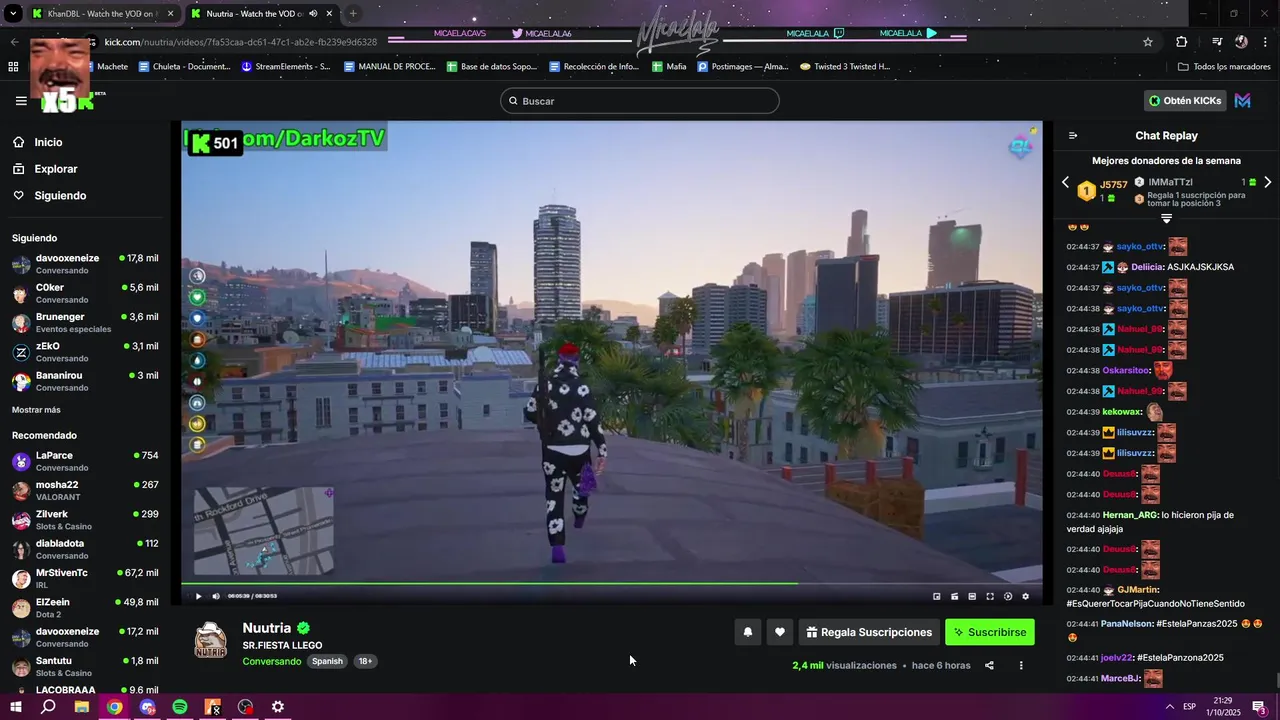Open the three-dot video options menu
This screenshot has width=1280, height=720.
[1021, 665]
